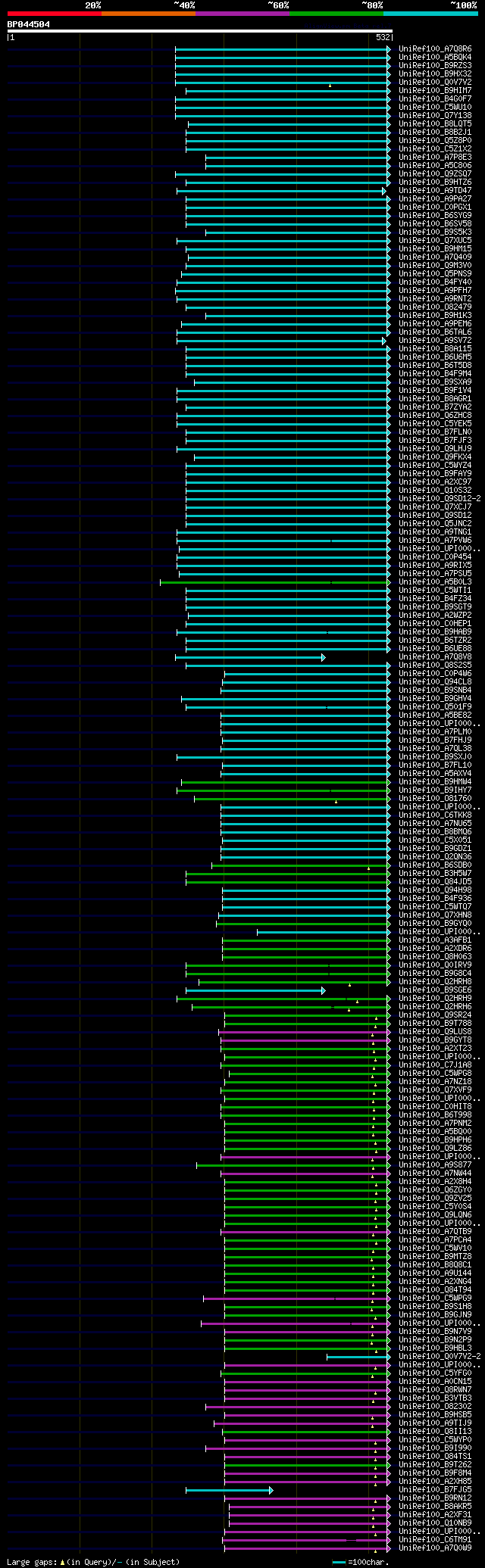The height and width of the screenshot is (1568, 485).
Task: Select hit label UniRef100_B9HMW4
Action: pyautogui.click(x=435, y=781)
